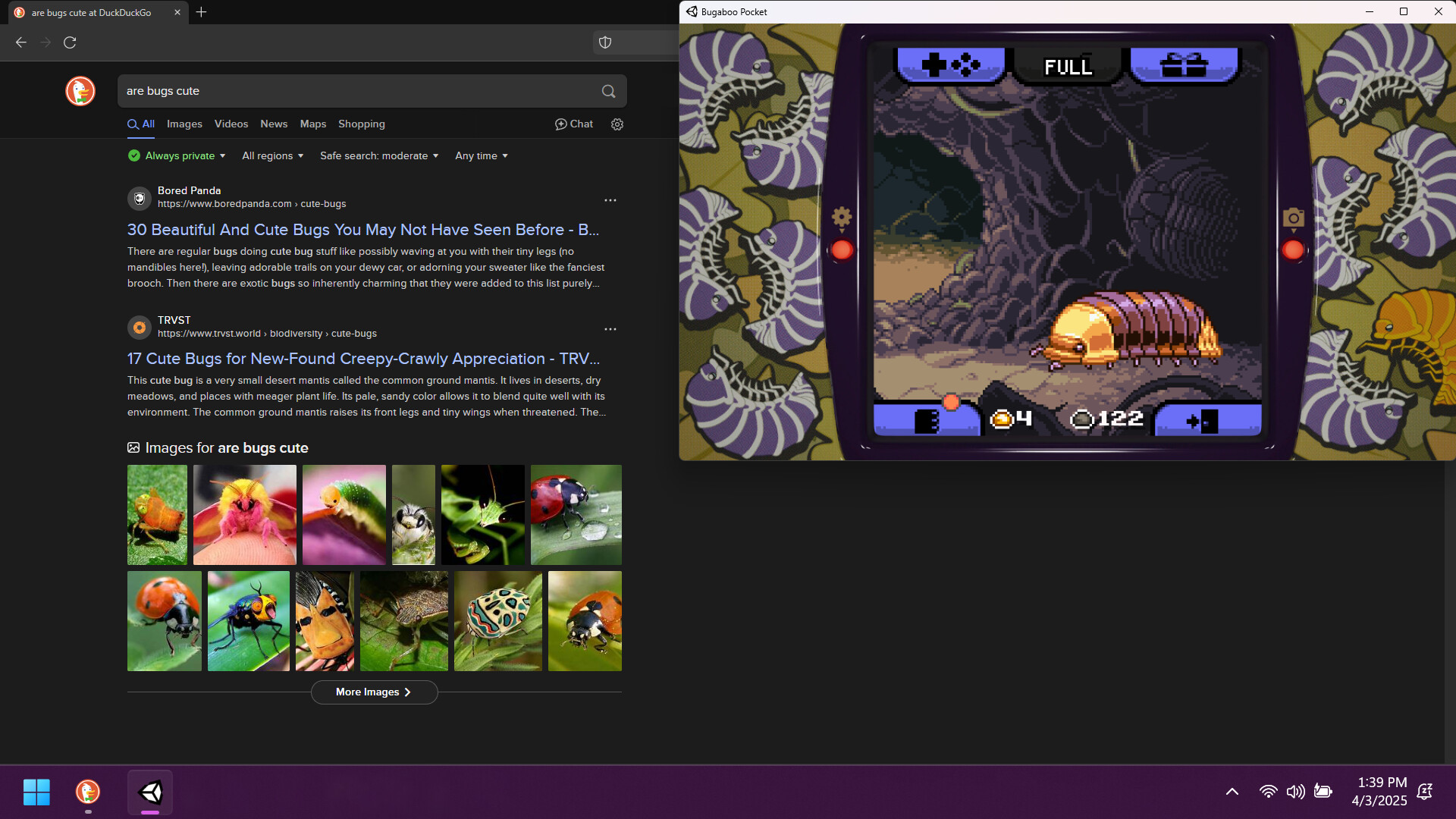Switch to the Images search tab
Image resolution: width=1456 pixels, height=819 pixels.
(184, 124)
